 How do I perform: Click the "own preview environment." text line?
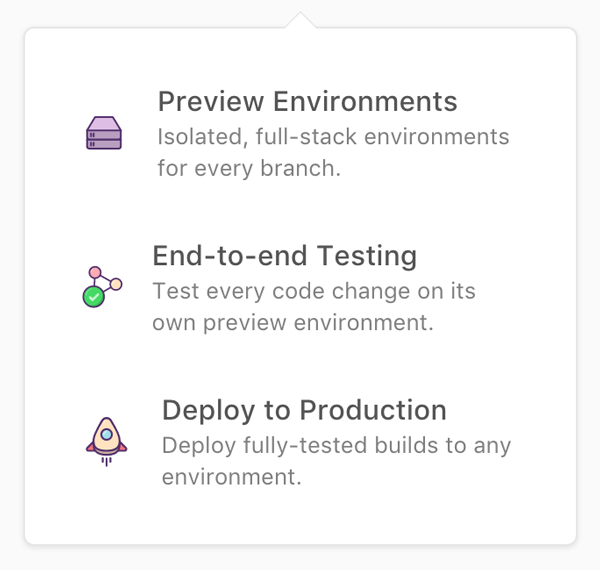click(292, 322)
